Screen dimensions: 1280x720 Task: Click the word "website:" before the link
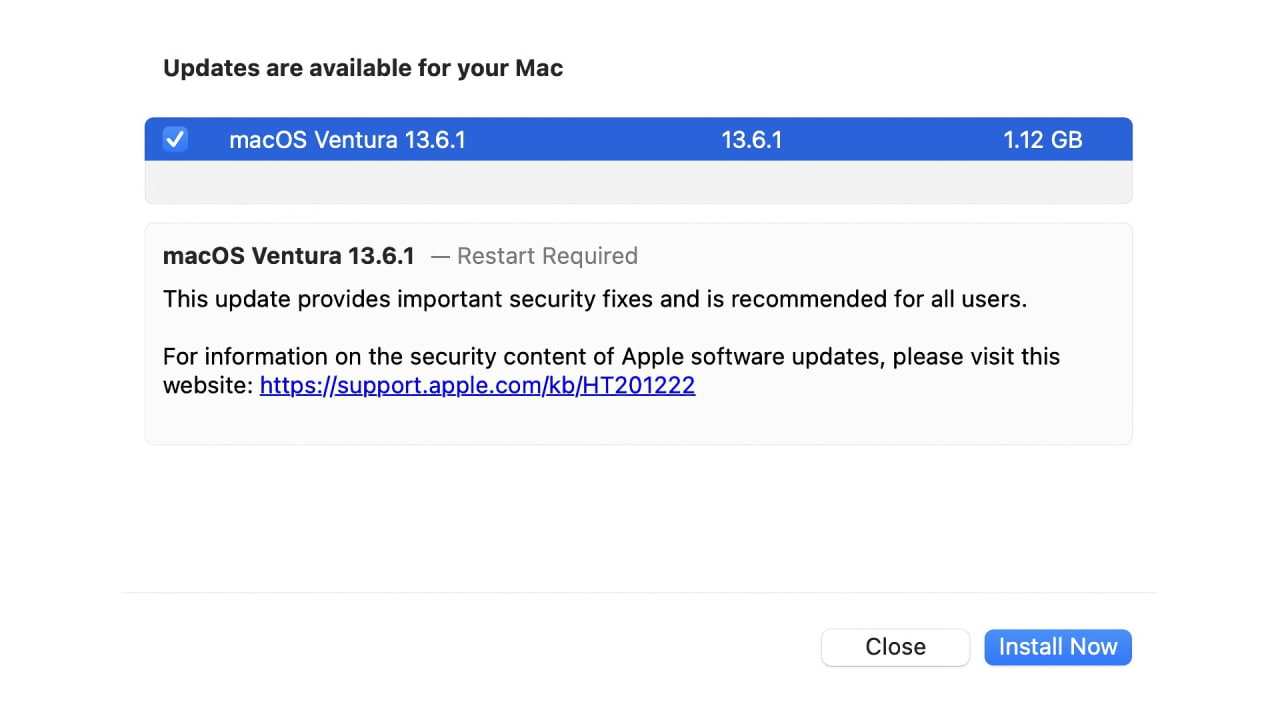tap(208, 386)
